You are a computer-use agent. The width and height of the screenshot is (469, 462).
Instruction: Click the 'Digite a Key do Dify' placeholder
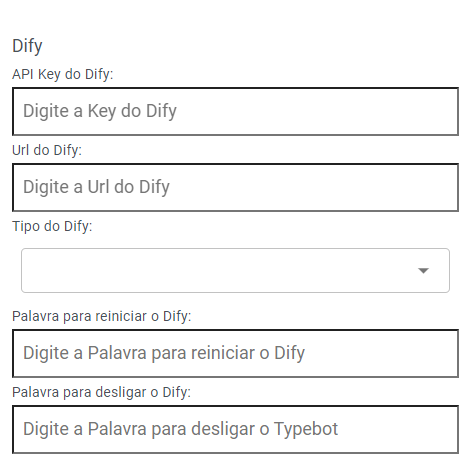tap(100, 111)
